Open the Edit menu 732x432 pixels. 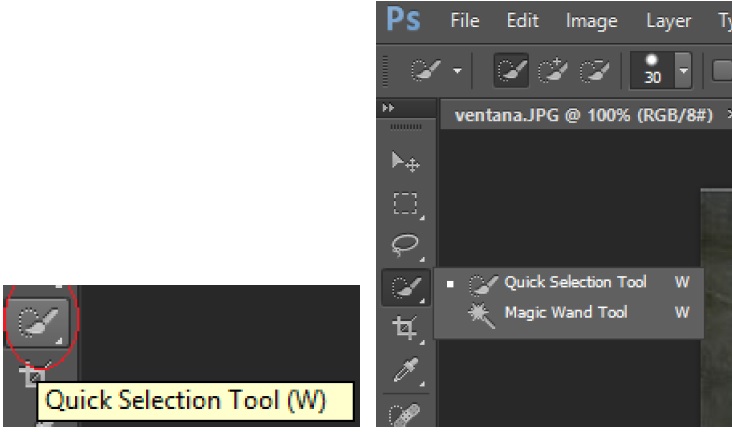pyautogui.click(x=523, y=21)
